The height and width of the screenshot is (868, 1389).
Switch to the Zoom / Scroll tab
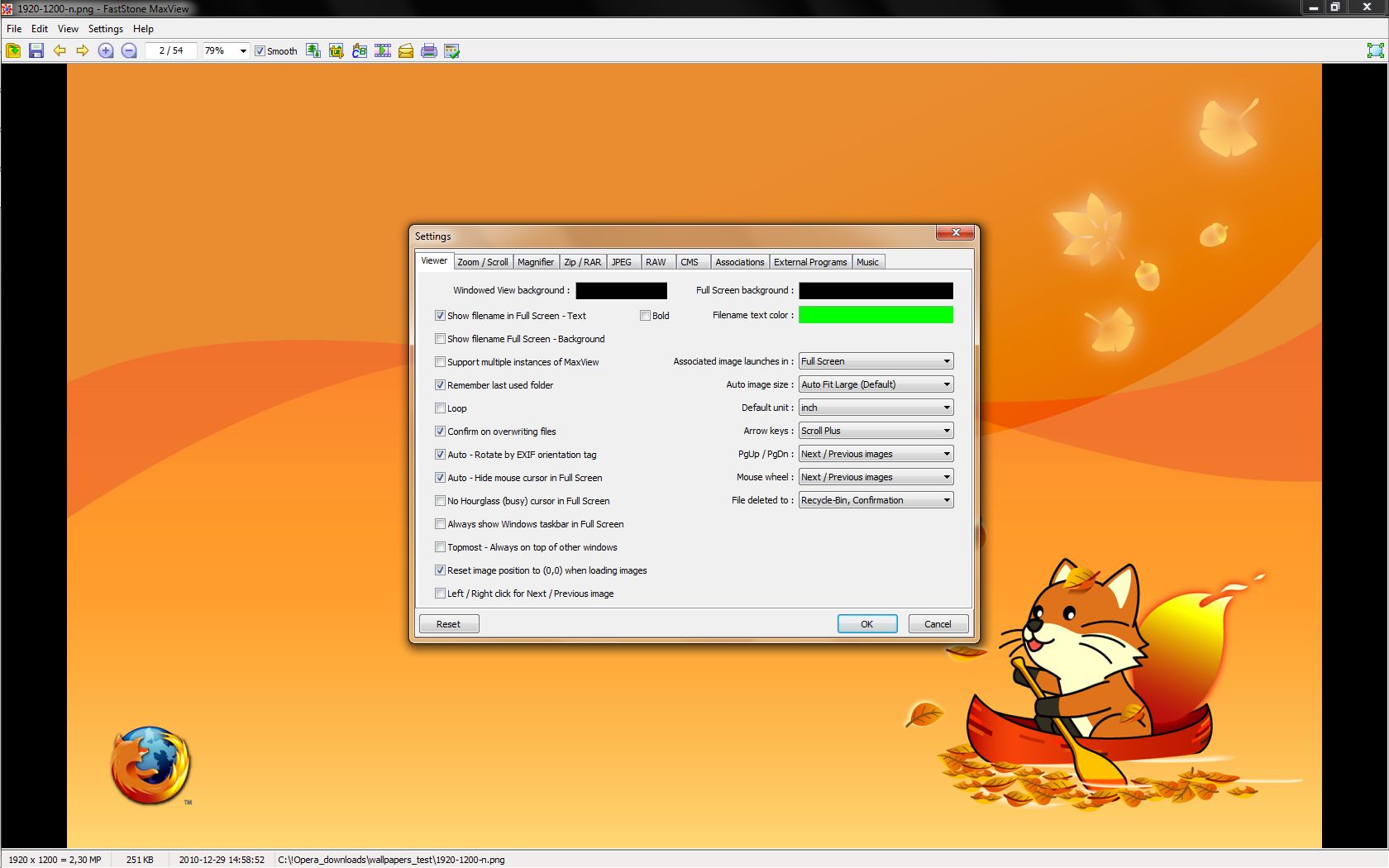coord(483,262)
